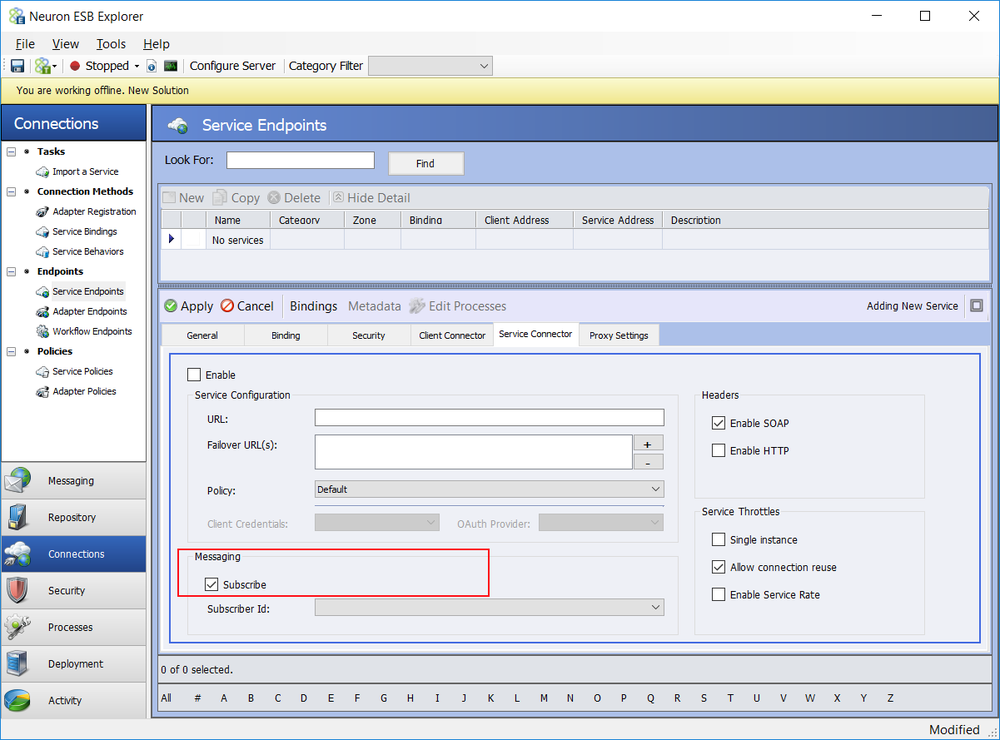Click the row indicator arrow beside No services
This screenshot has width=1000, height=740.
pos(171,239)
